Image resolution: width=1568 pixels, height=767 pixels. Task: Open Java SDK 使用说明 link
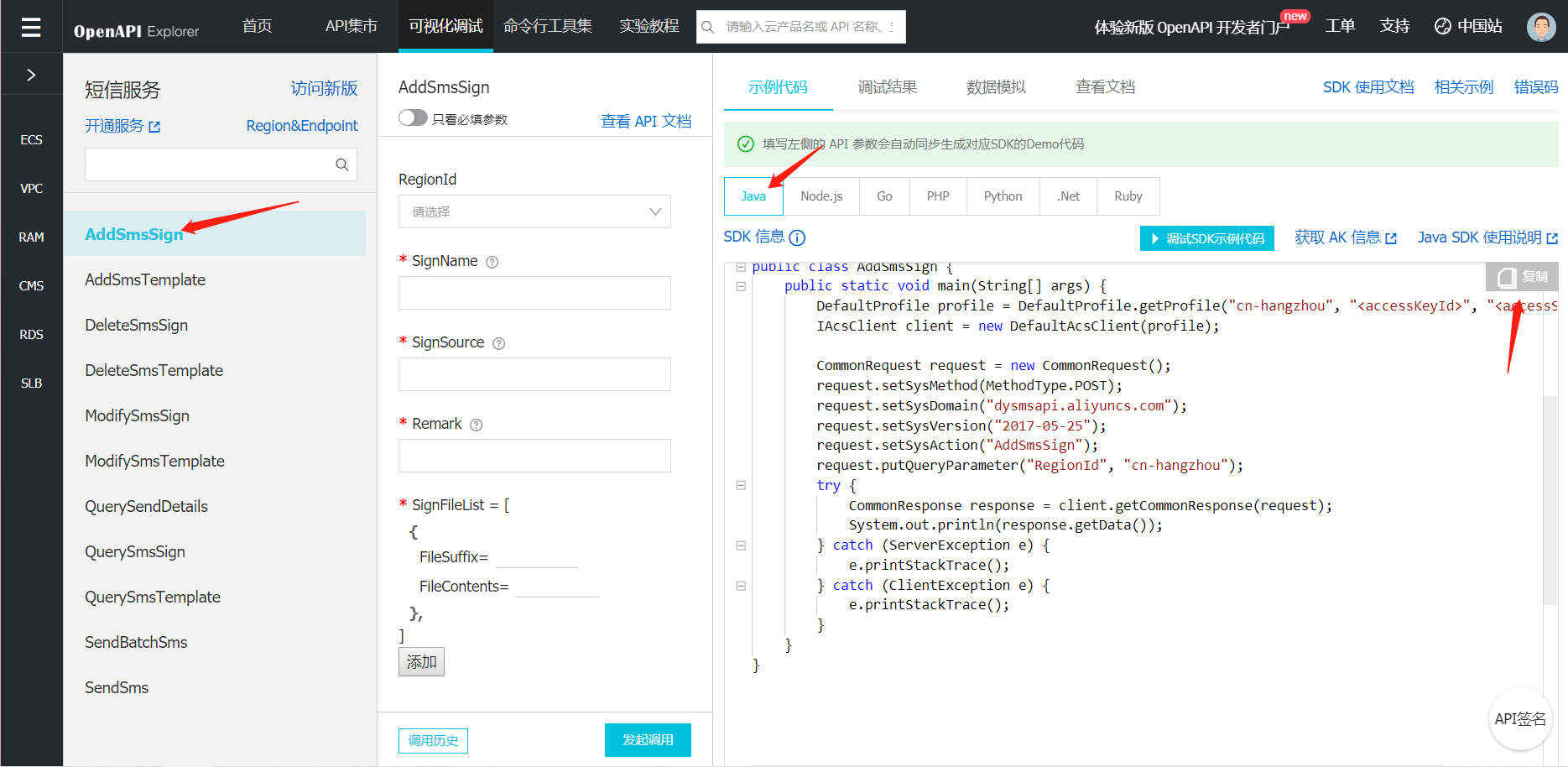[x=1487, y=237]
